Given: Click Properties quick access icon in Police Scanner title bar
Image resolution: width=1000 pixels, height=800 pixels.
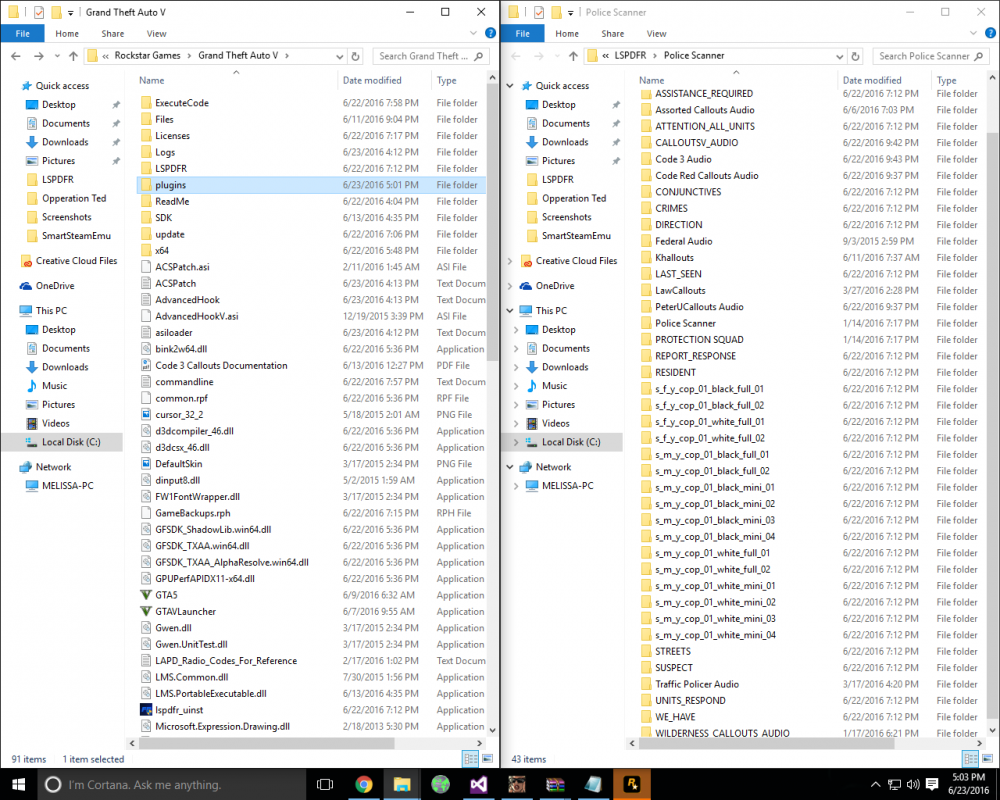Looking at the screenshot, I should (539, 12).
